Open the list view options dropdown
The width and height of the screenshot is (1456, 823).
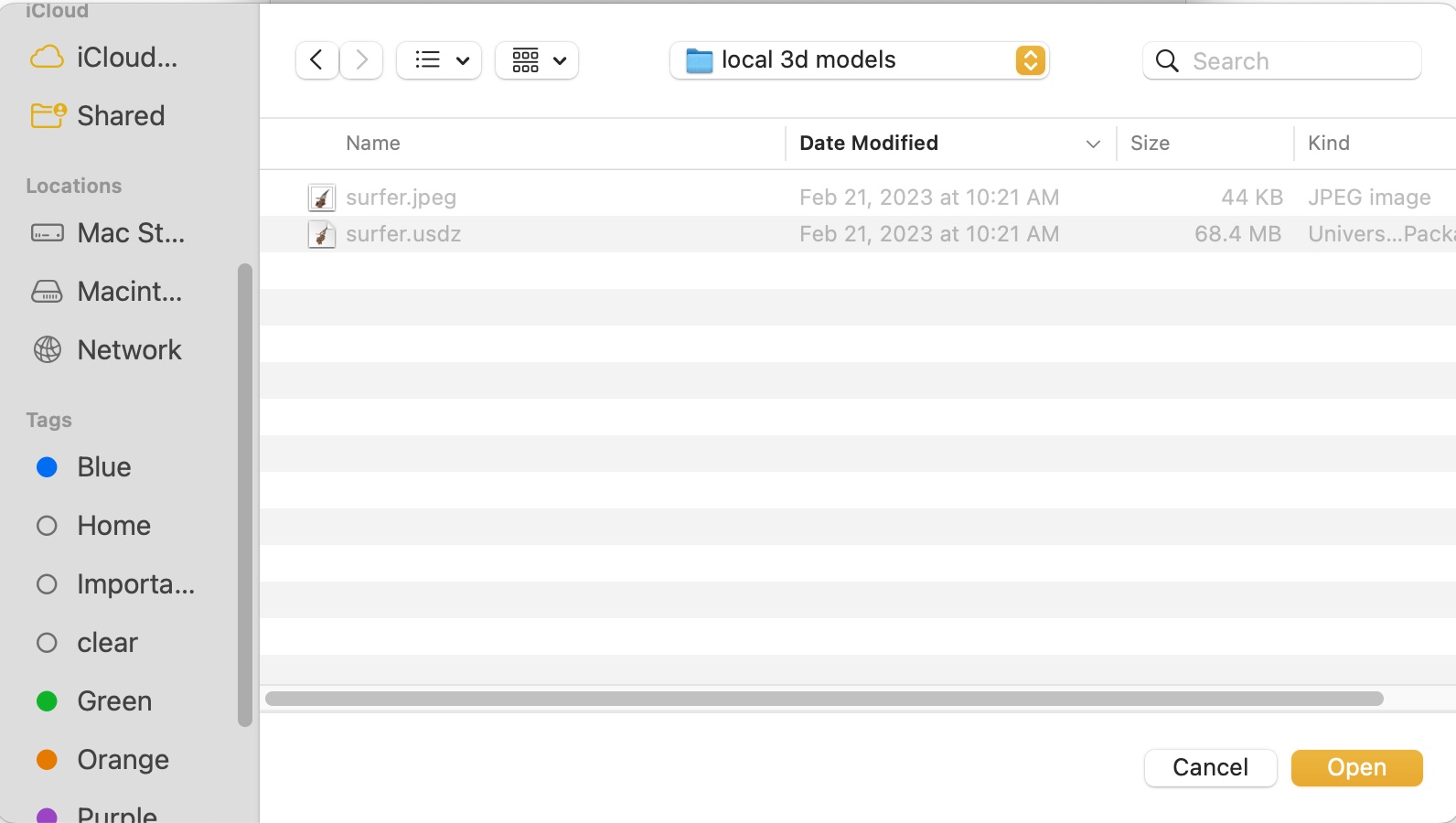440,60
